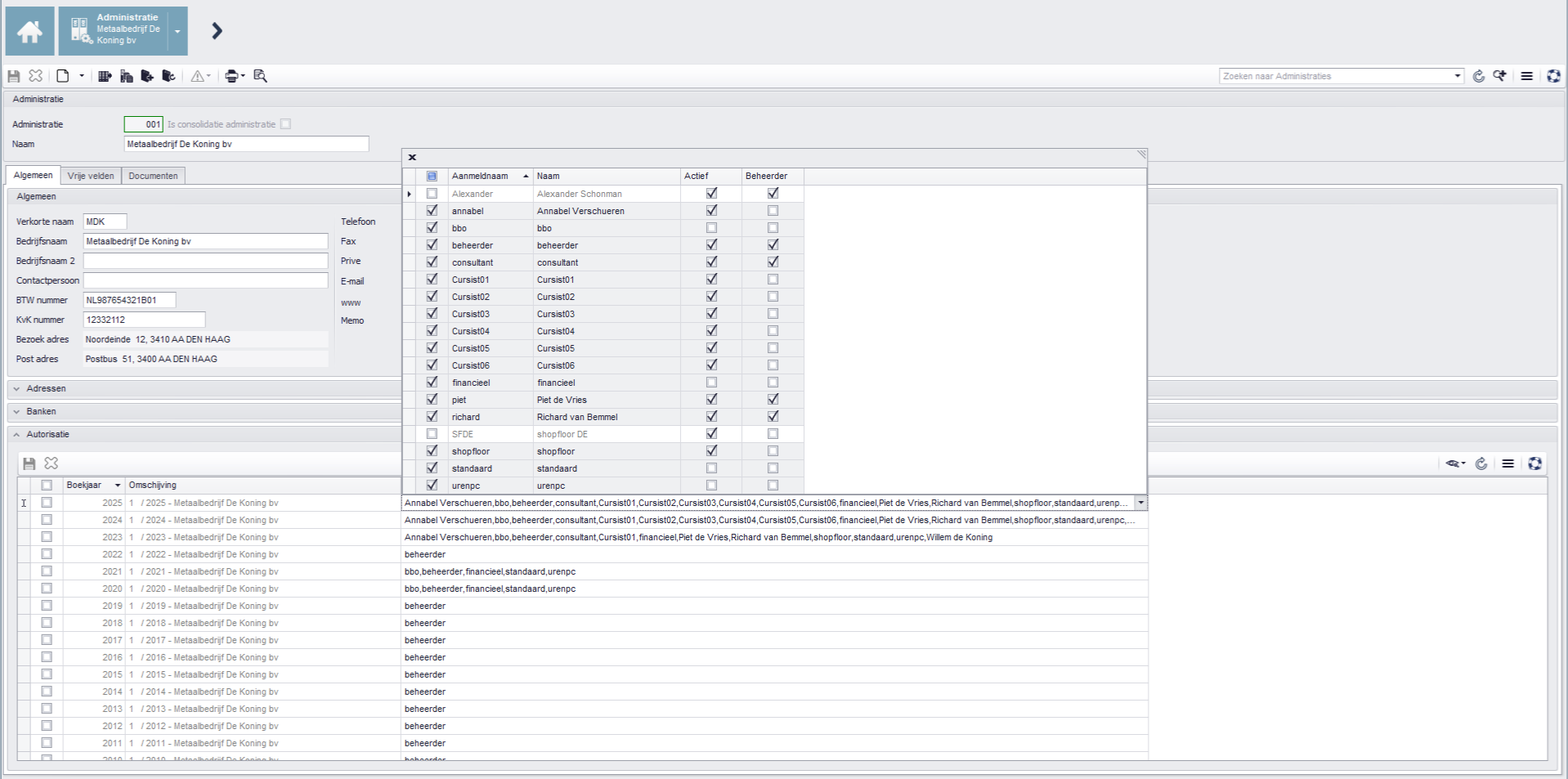
Task: Click the copy administration icon in the toolbar
Action: 126,76
